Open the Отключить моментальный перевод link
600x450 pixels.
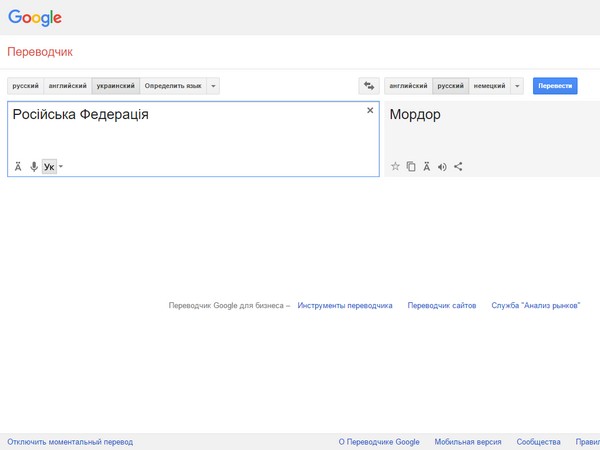coord(70,442)
